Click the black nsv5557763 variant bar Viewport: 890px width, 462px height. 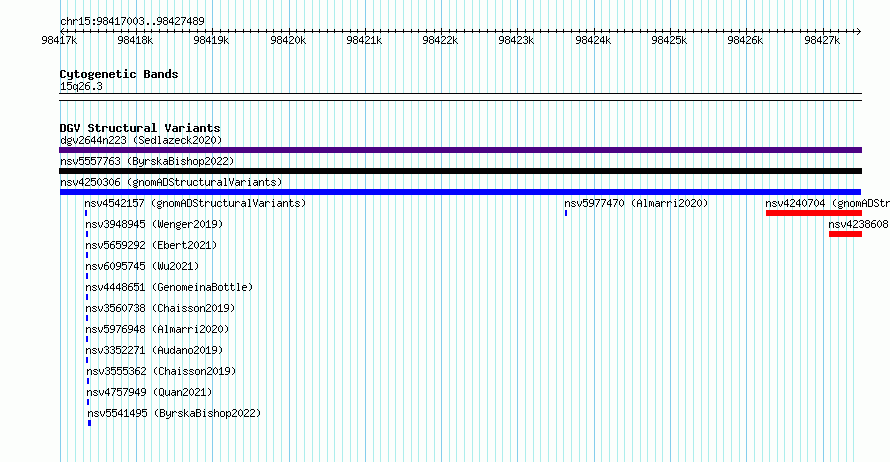460,171
